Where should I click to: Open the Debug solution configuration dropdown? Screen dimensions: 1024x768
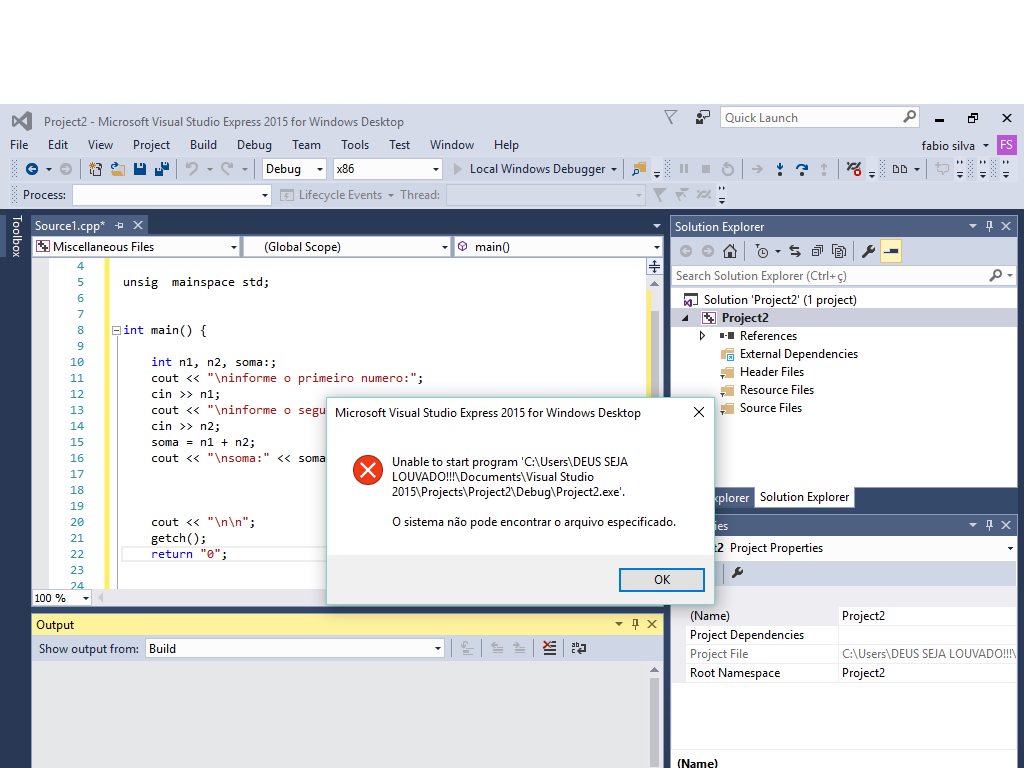pyautogui.click(x=294, y=169)
